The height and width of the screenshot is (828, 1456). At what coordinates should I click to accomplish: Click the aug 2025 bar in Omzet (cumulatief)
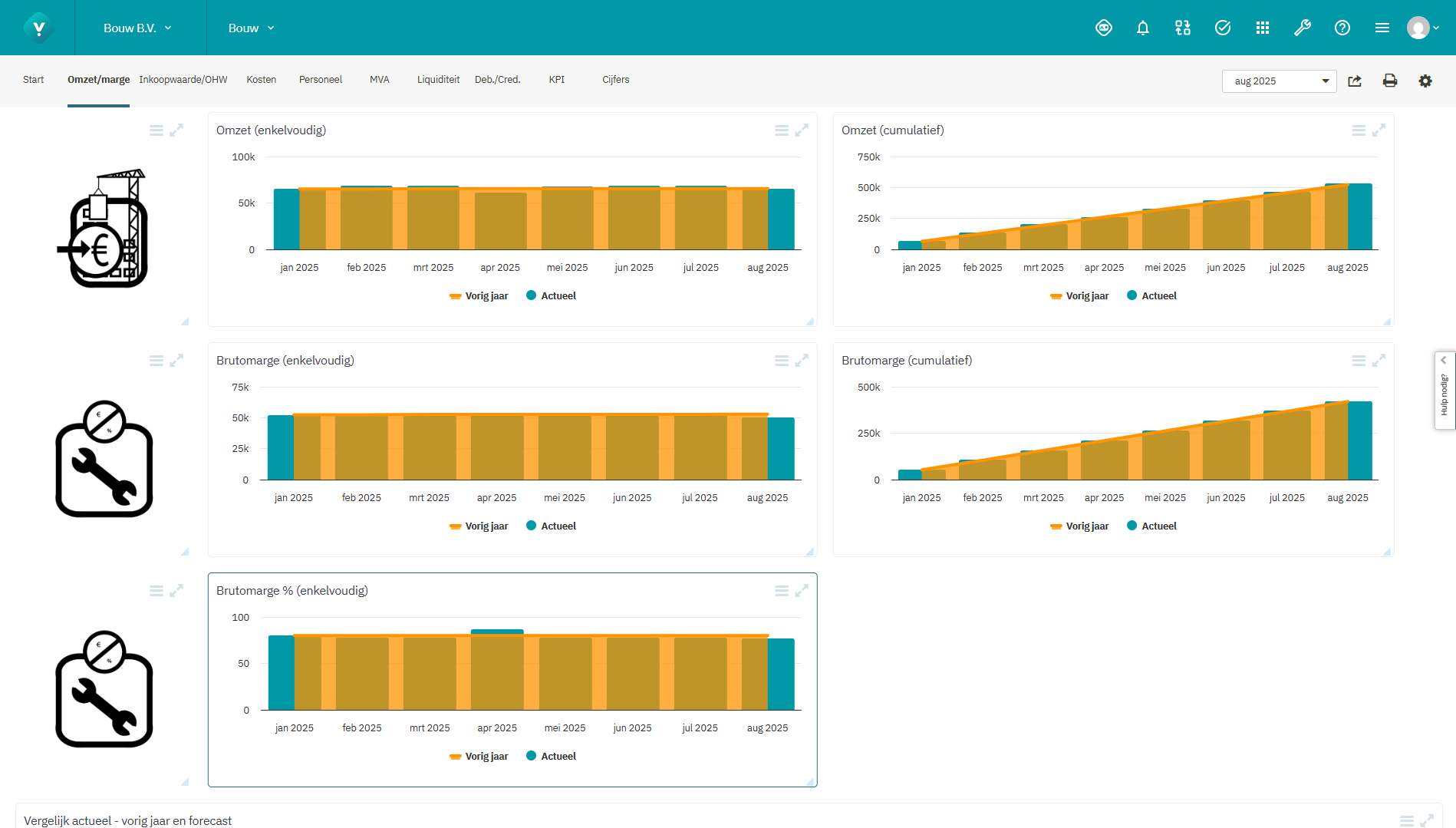(1359, 217)
